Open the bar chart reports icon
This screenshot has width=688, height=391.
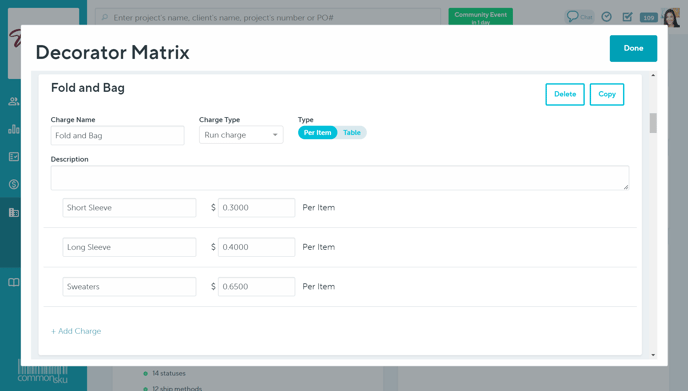pyautogui.click(x=14, y=129)
